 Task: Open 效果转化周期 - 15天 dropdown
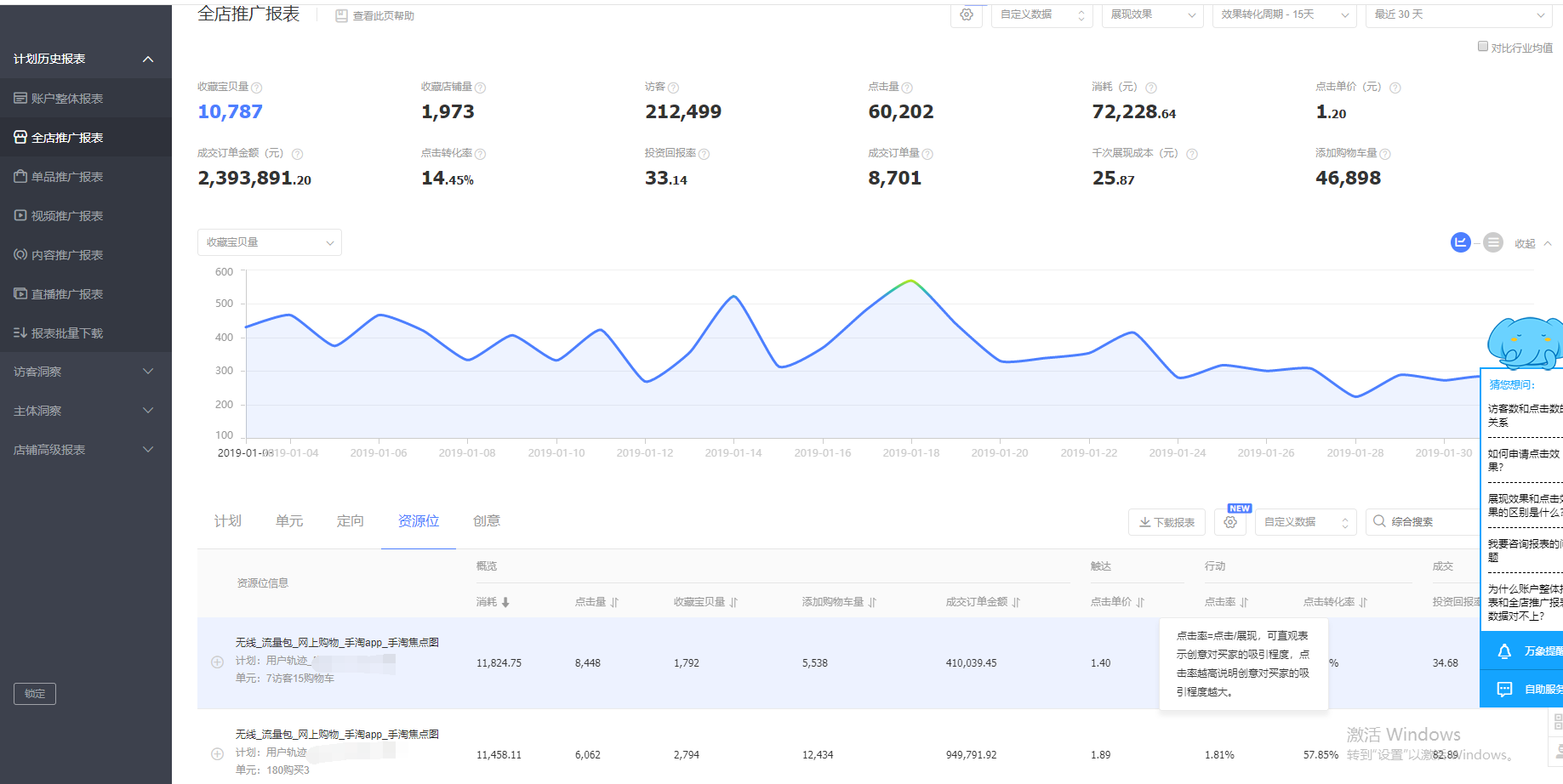1285,14
